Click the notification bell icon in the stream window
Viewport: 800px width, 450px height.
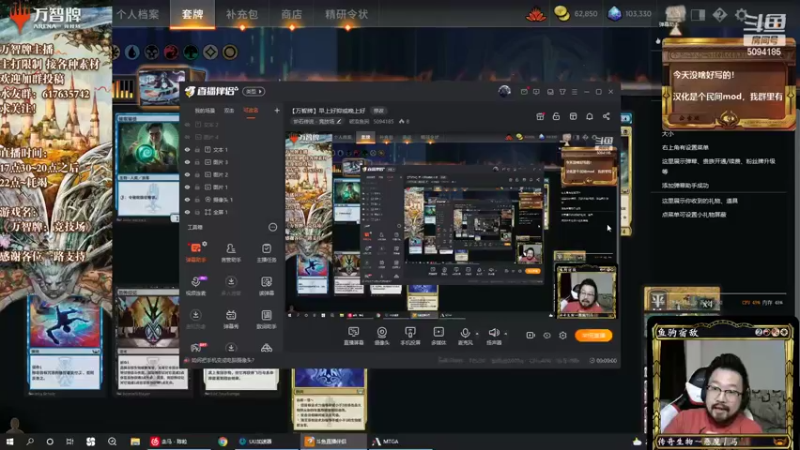(x=589, y=116)
